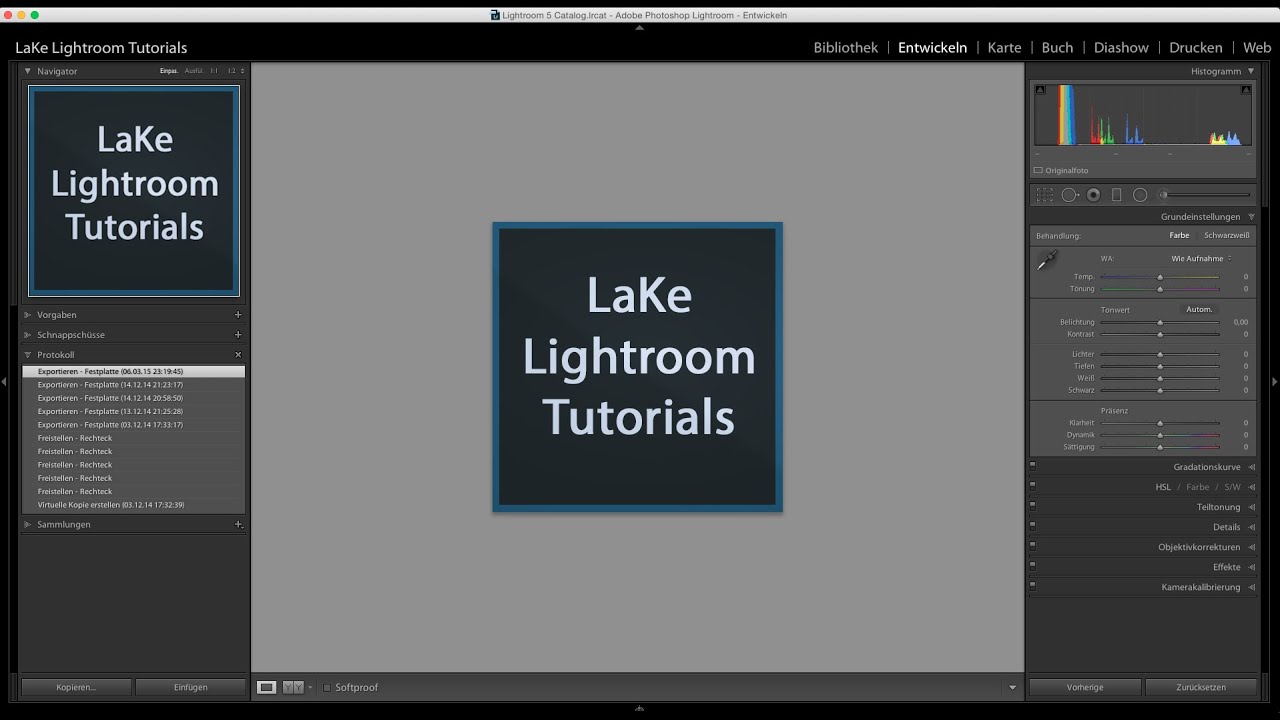Collapse the Histogramm panel
Screen dimensions: 1280x720
1251,71
